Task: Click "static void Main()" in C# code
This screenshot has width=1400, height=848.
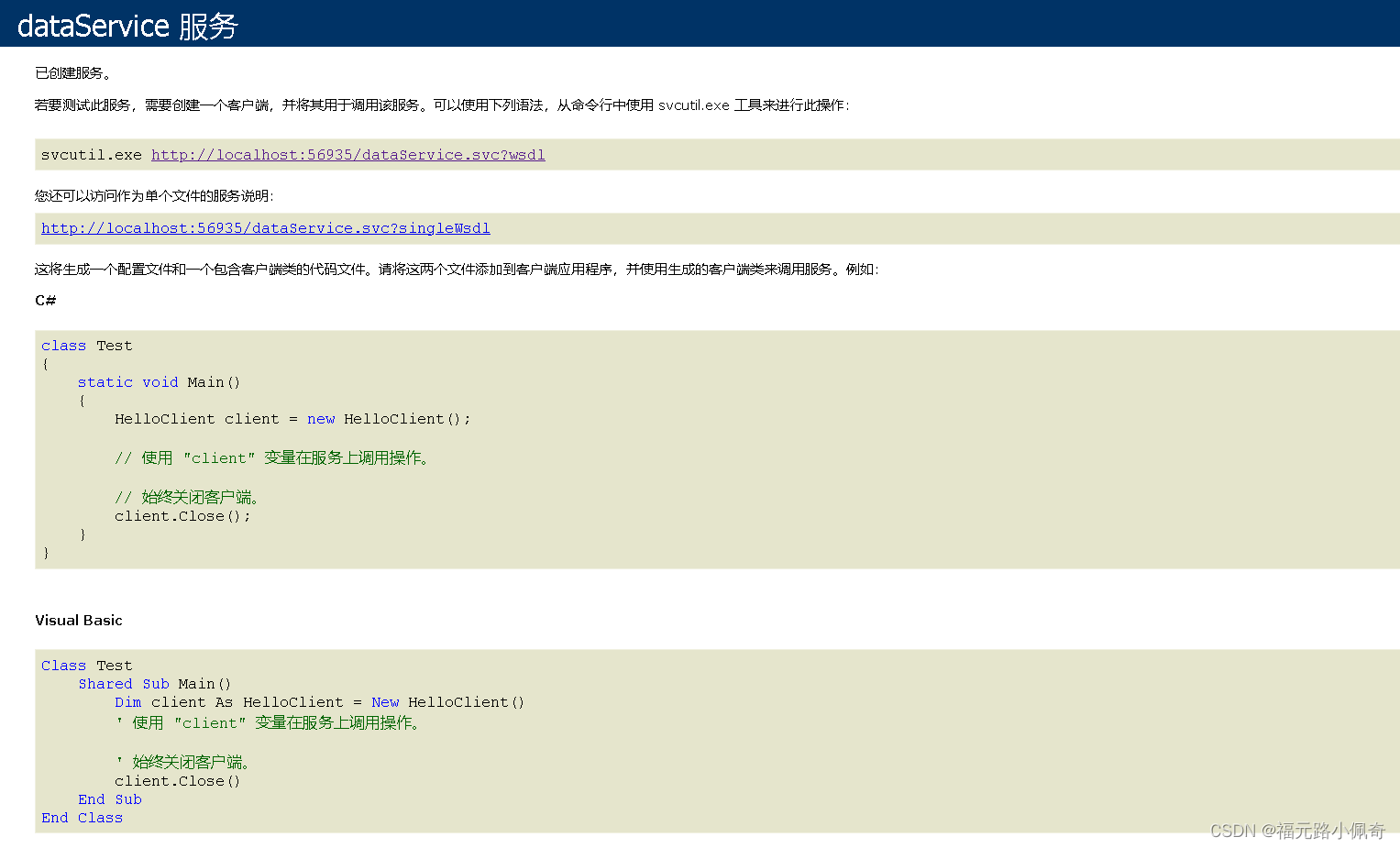Action: coord(159,382)
